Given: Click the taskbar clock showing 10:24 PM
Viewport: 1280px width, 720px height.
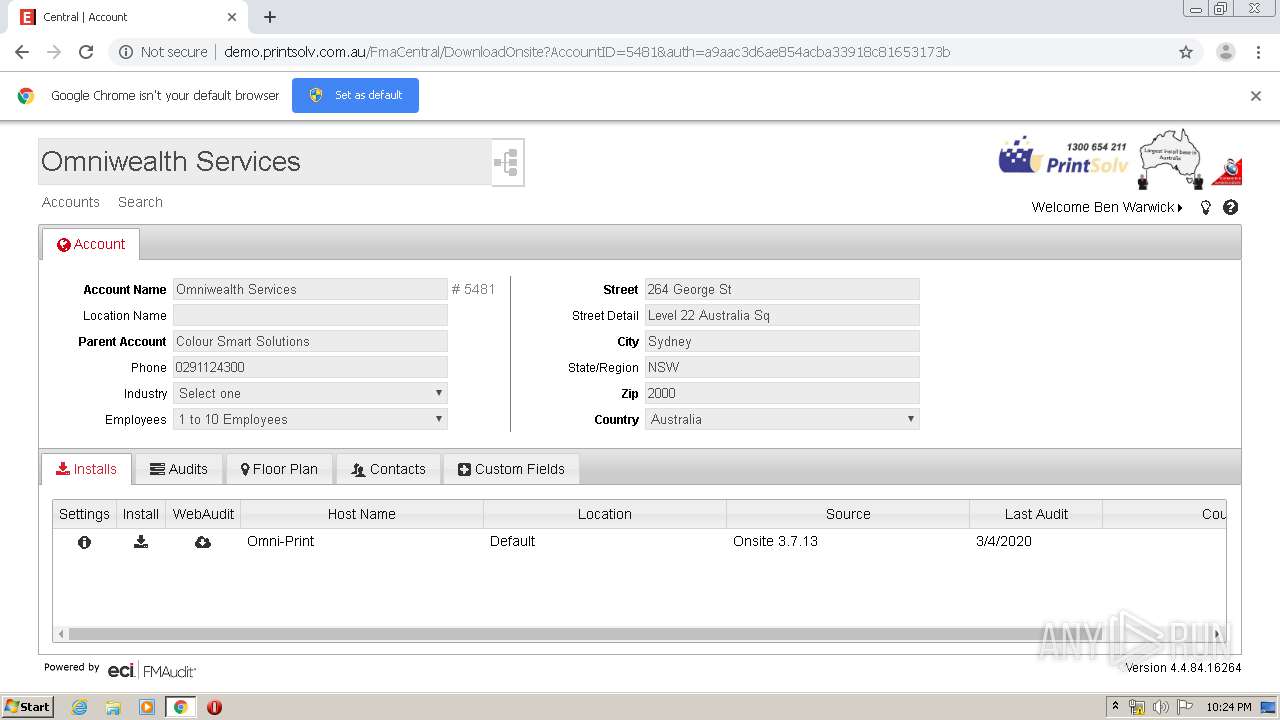Looking at the screenshot, I should (x=1229, y=707).
